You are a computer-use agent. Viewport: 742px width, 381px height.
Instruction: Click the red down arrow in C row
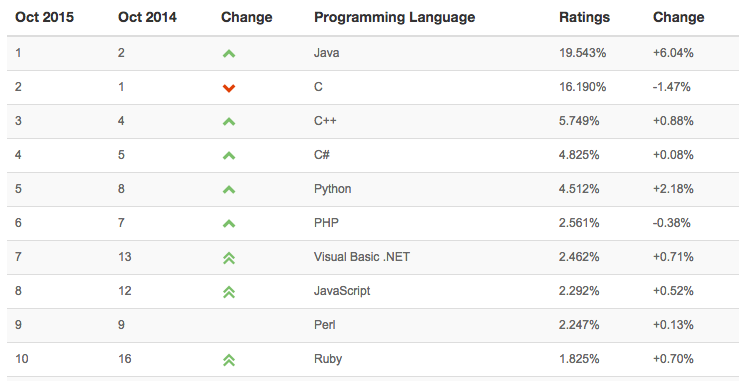tap(229, 88)
